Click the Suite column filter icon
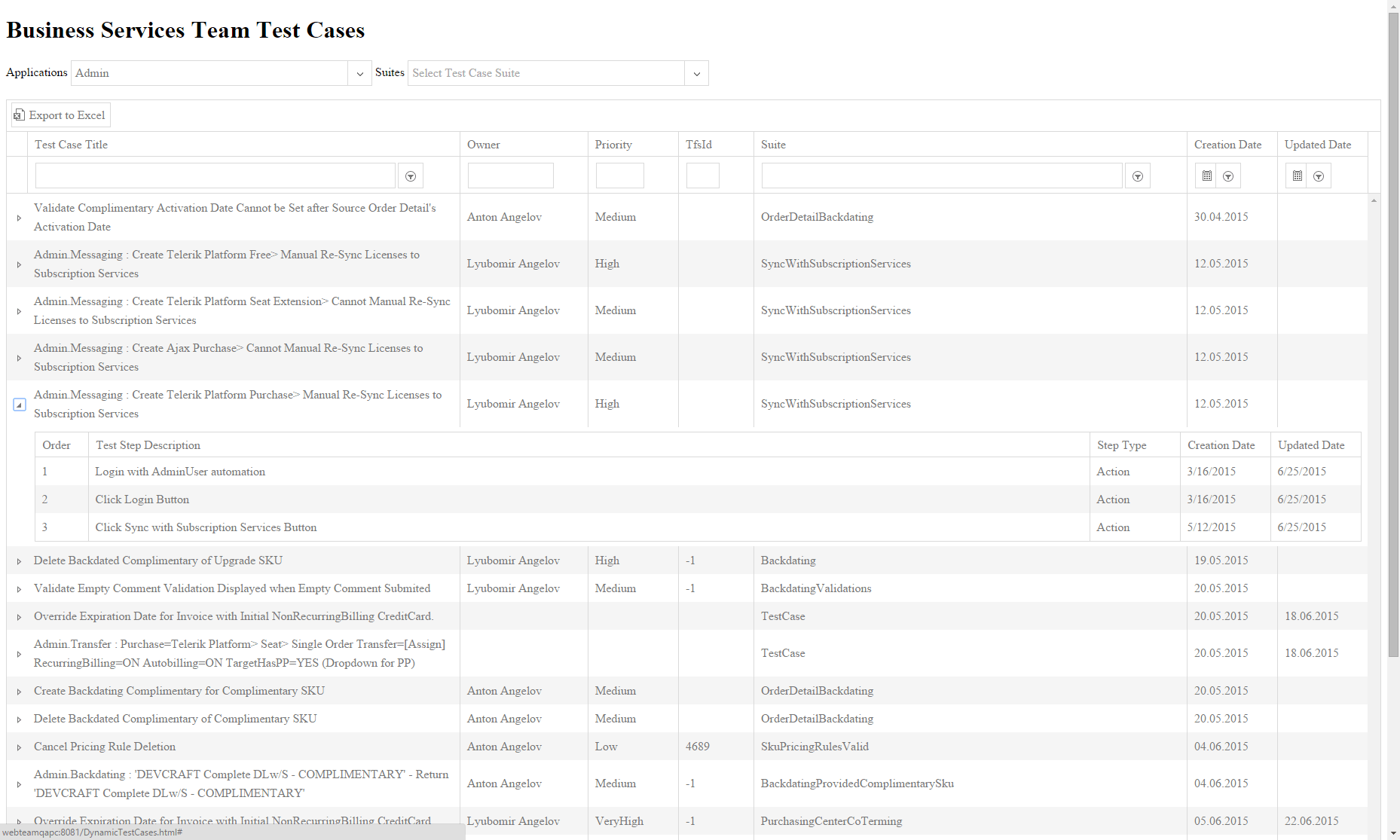The width and height of the screenshot is (1400, 840). (1138, 176)
